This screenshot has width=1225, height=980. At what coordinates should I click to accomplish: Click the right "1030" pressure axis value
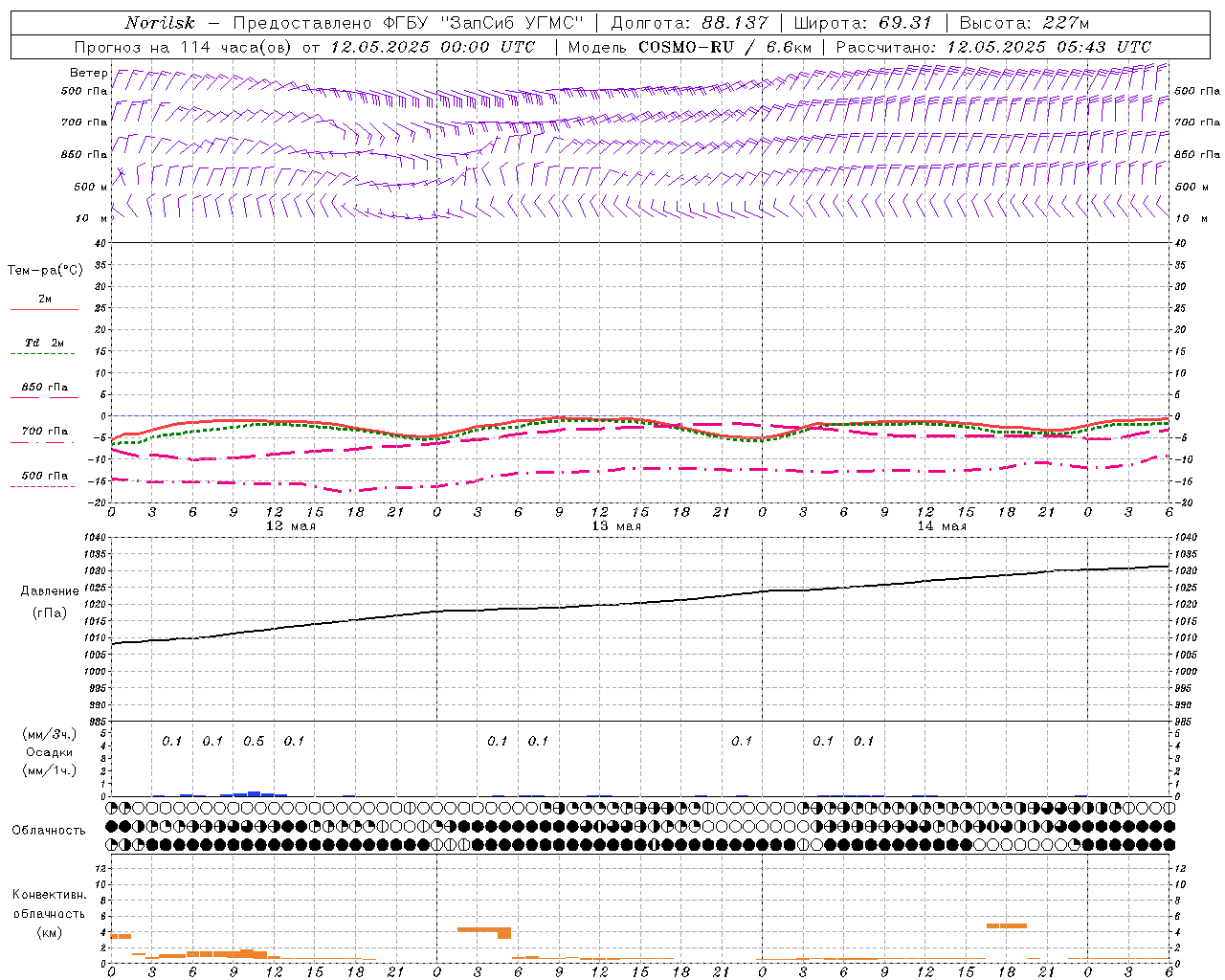[x=1186, y=571]
